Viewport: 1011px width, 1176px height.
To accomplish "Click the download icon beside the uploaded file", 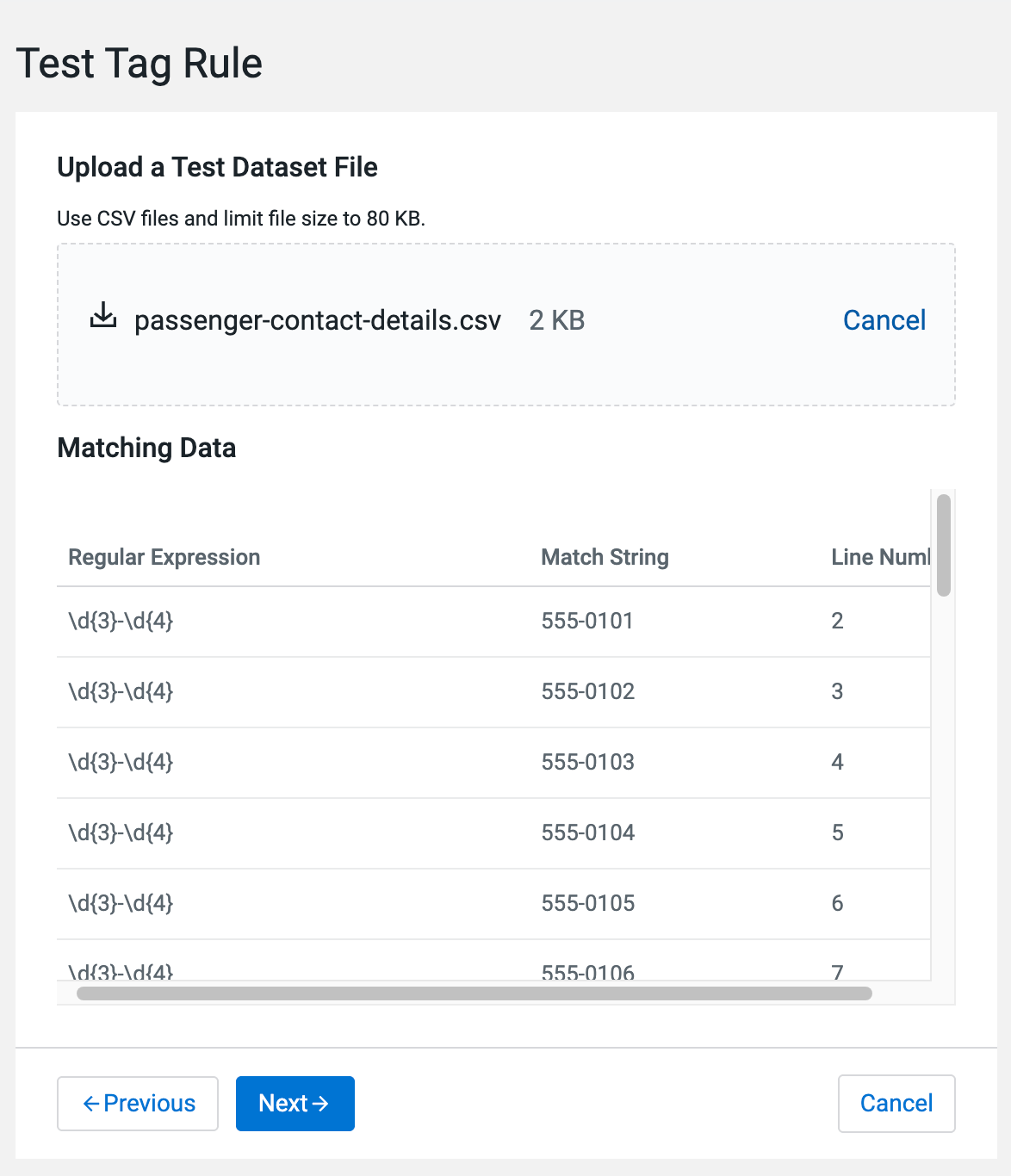I will tap(103, 316).
